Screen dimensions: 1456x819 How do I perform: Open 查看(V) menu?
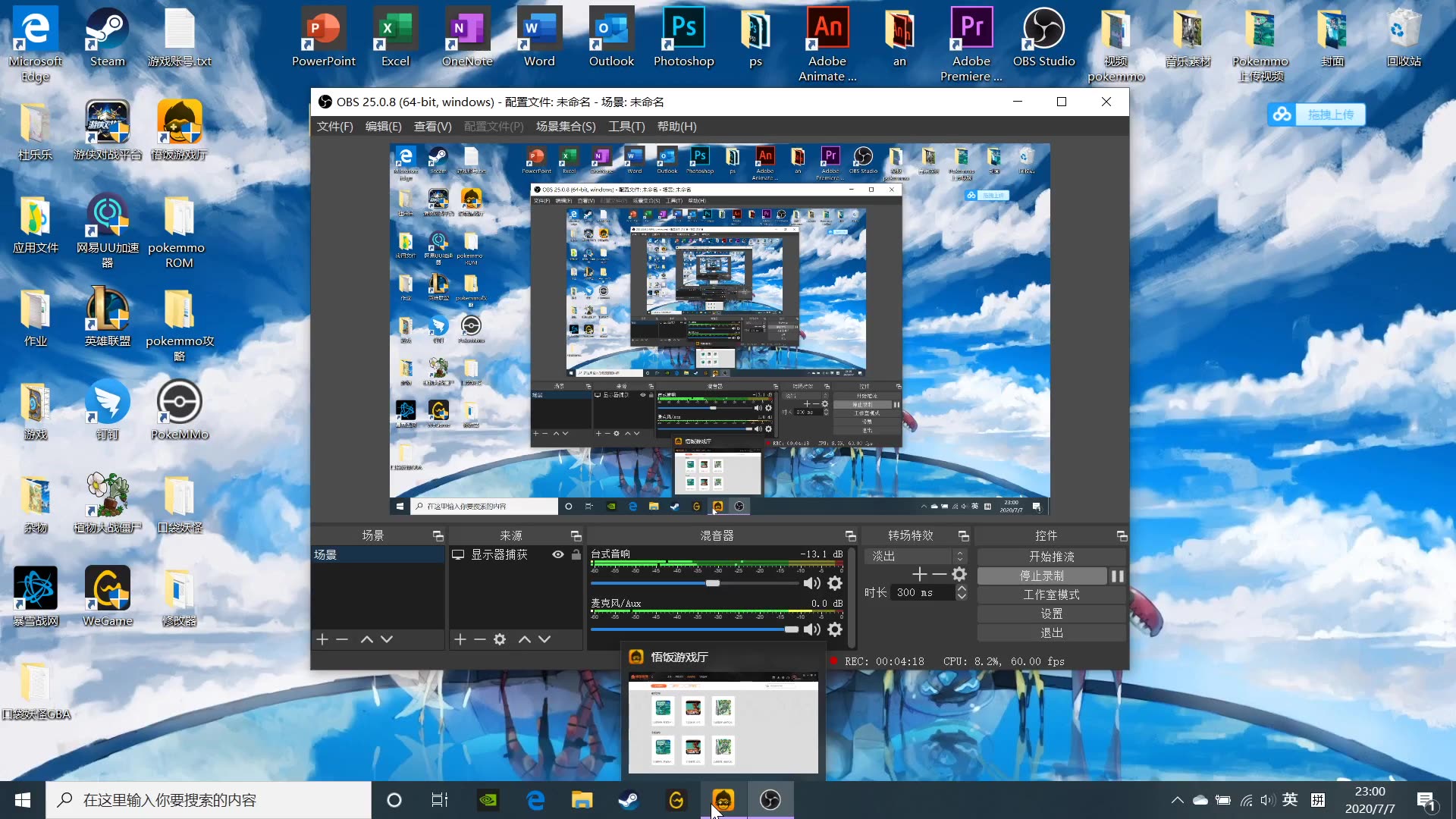coord(432,127)
